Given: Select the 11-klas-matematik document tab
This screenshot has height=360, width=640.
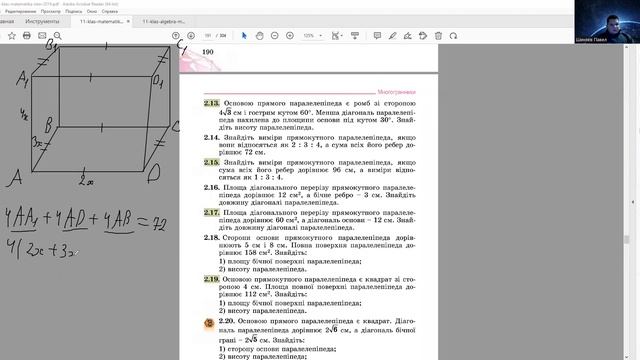Looking at the screenshot, I should point(101,21).
